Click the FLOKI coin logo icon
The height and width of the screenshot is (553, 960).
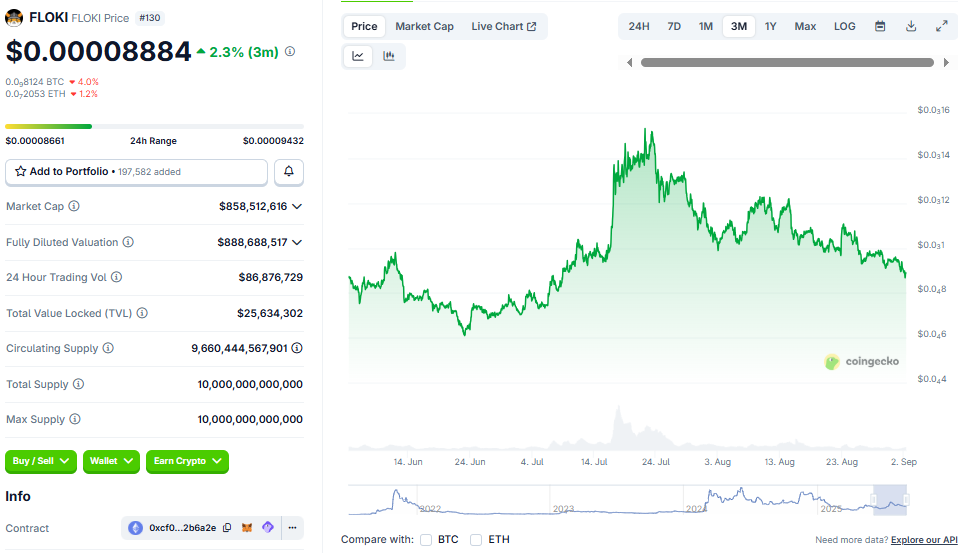tap(14, 18)
